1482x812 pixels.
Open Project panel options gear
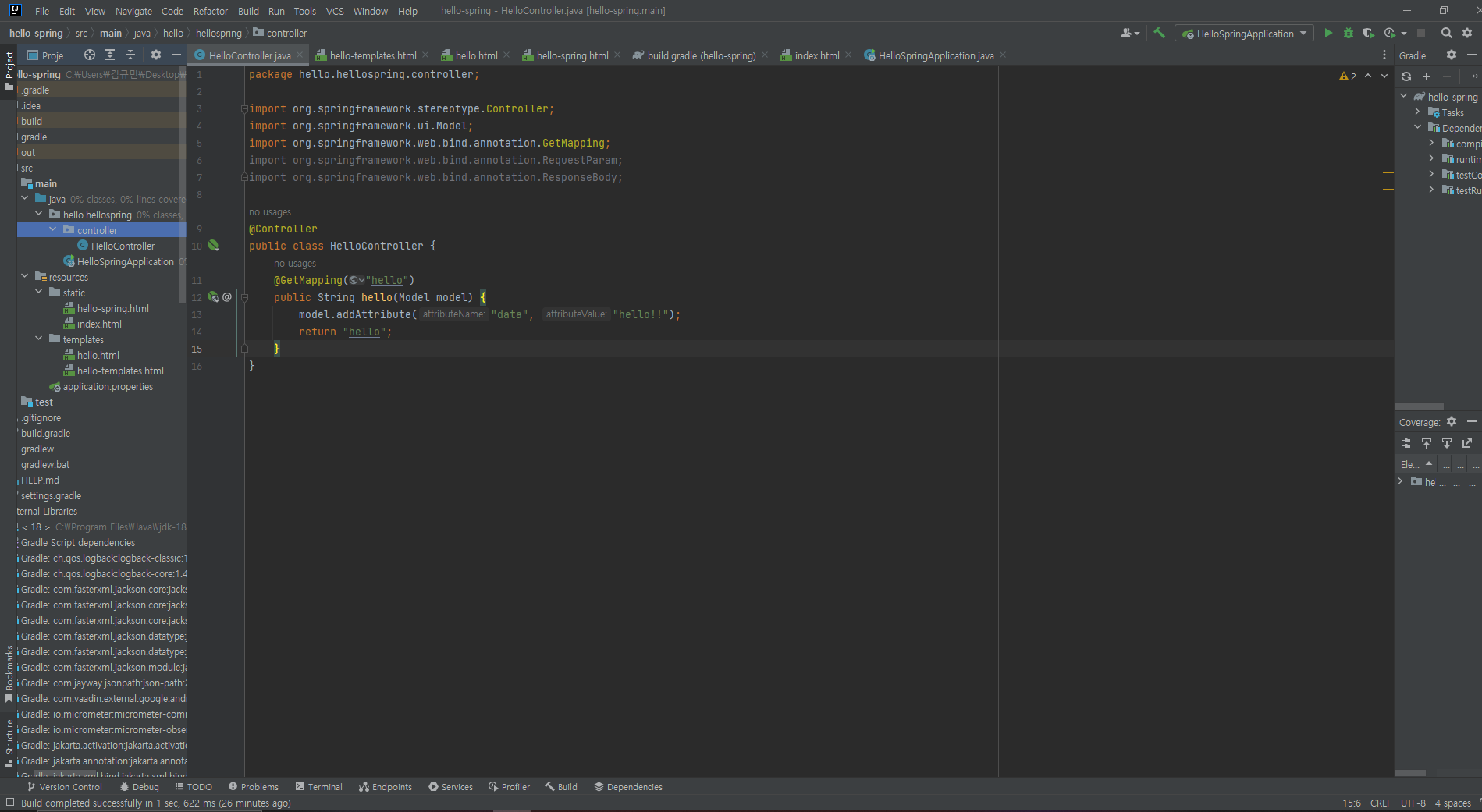coord(156,55)
